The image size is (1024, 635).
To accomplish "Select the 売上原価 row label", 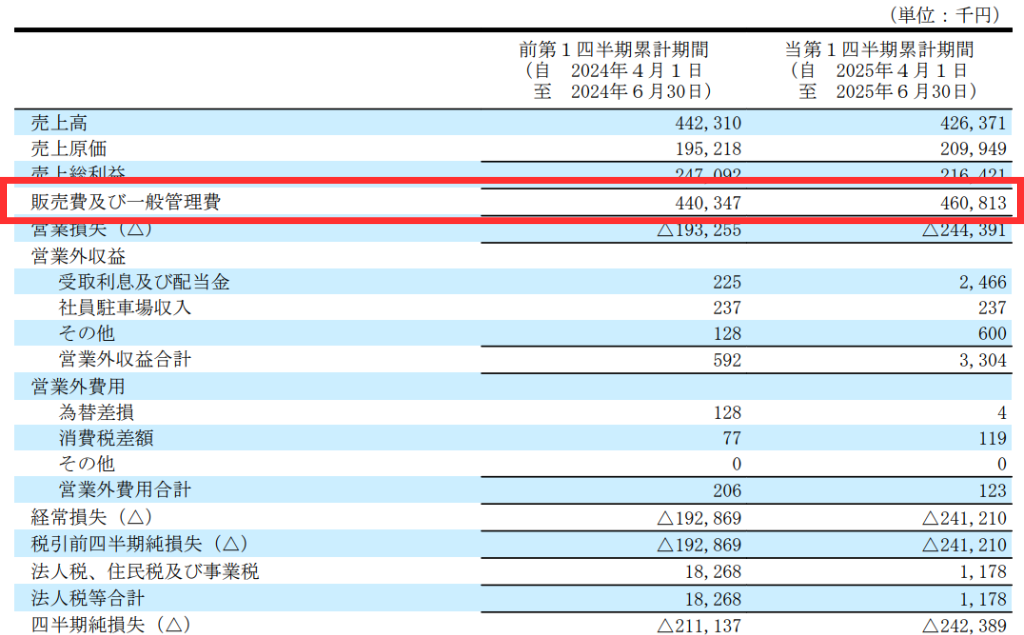I will point(71,148).
